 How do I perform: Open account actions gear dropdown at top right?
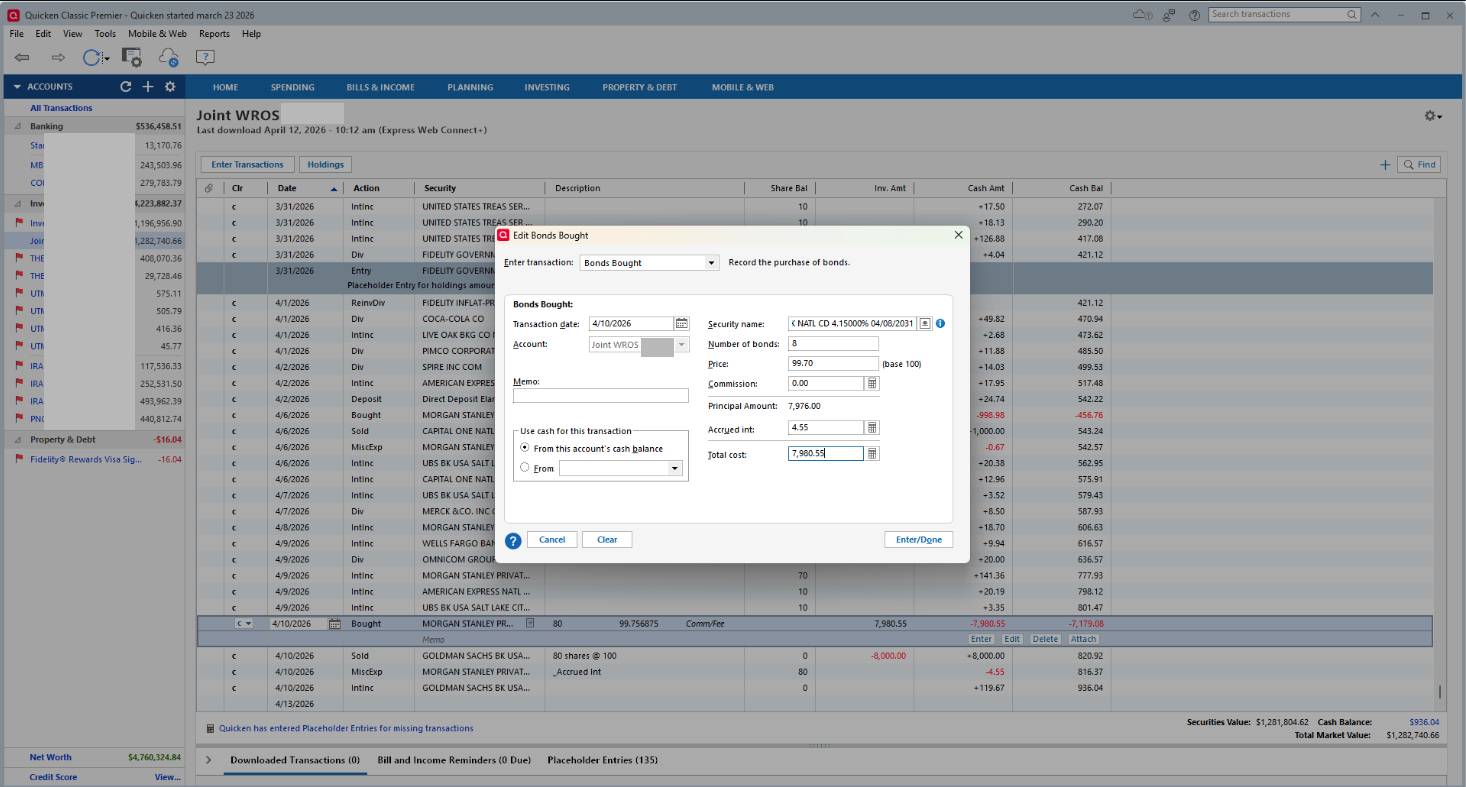click(x=1433, y=116)
